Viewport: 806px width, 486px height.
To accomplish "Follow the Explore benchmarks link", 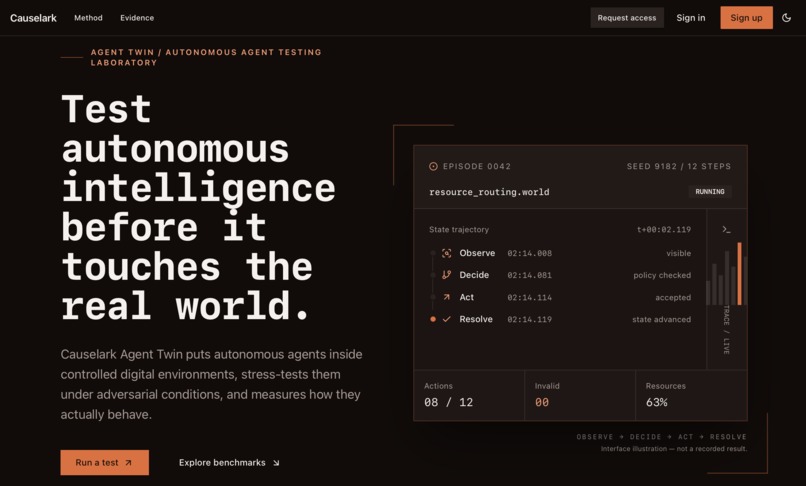I will pos(229,462).
